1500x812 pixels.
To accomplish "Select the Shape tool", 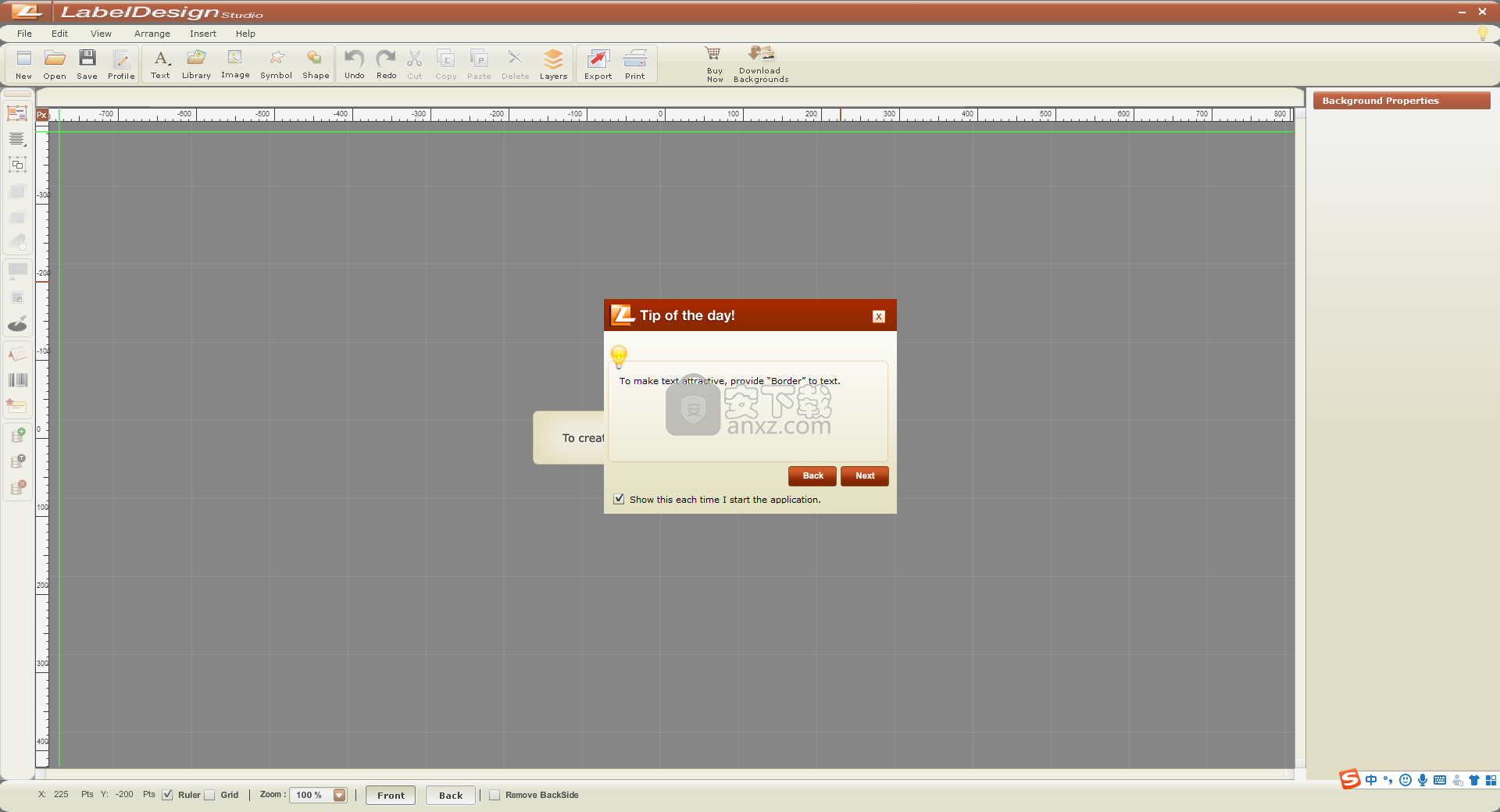I will point(316,64).
